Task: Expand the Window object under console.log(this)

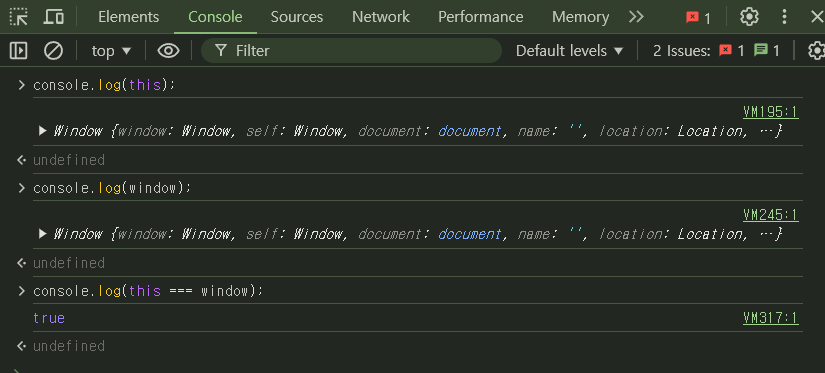Action: tap(43, 131)
